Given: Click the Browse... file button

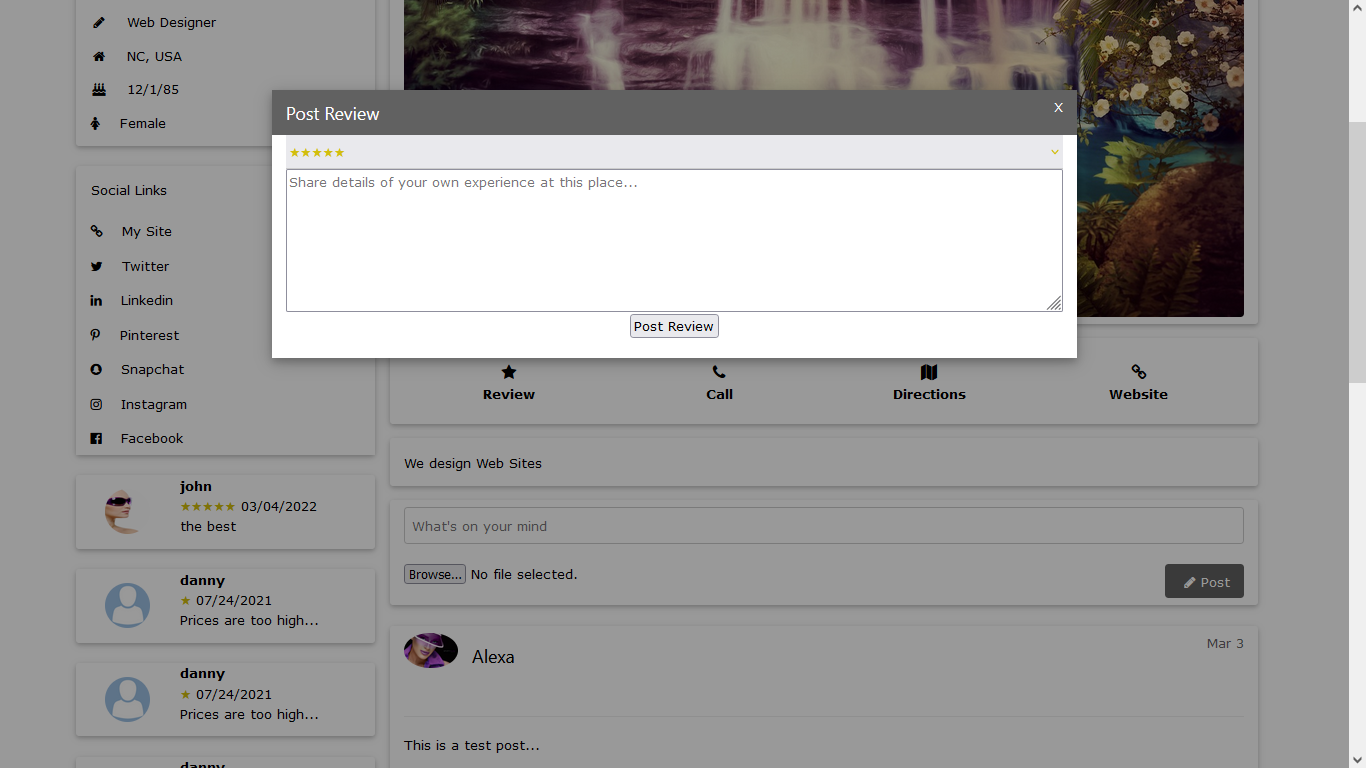Looking at the screenshot, I should (x=435, y=574).
